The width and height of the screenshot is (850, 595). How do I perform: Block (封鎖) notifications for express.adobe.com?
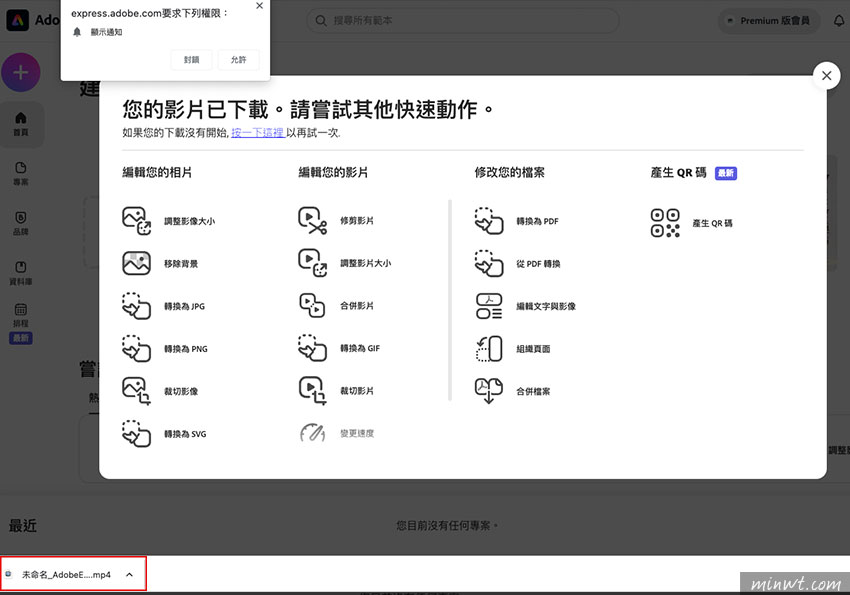tap(191, 60)
